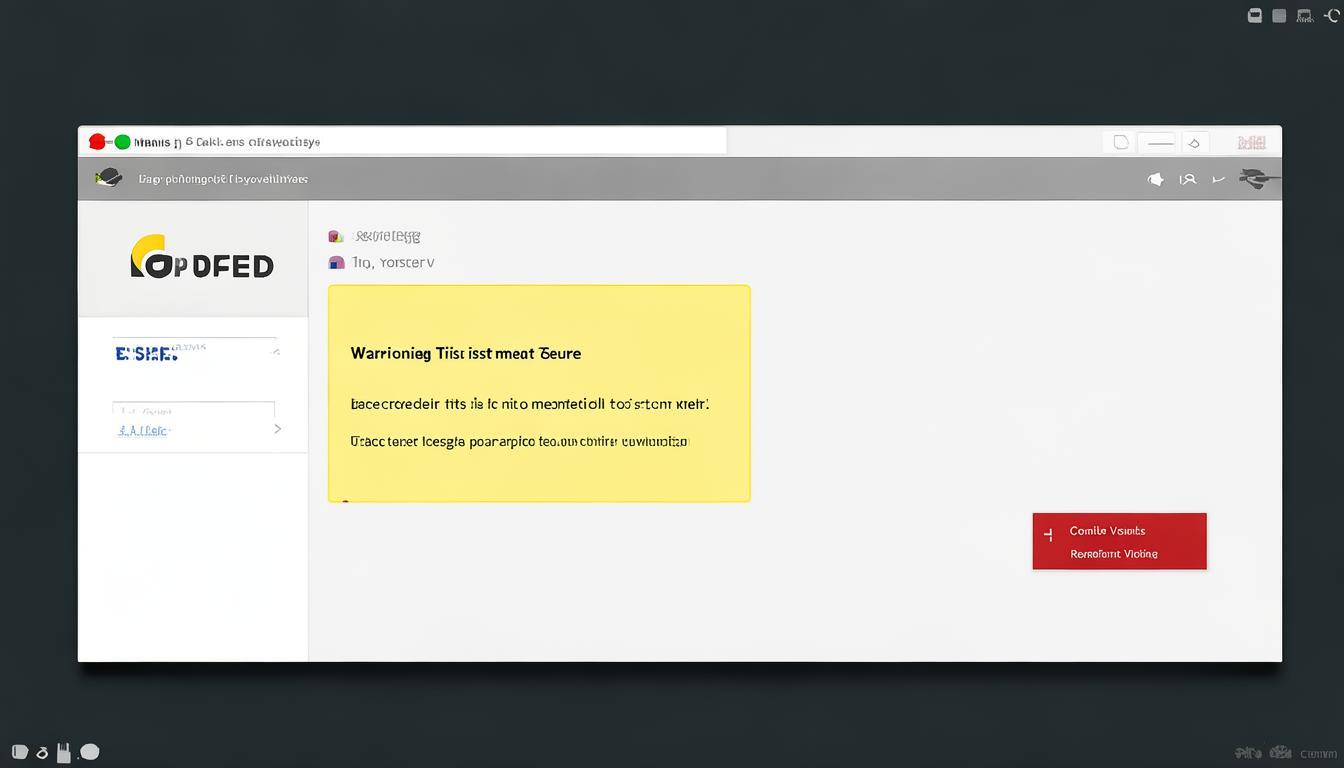The image size is (1344, 768).
Task: Click the purple icon beside "Yorsterv" text
Action: [x=336, y=263]
